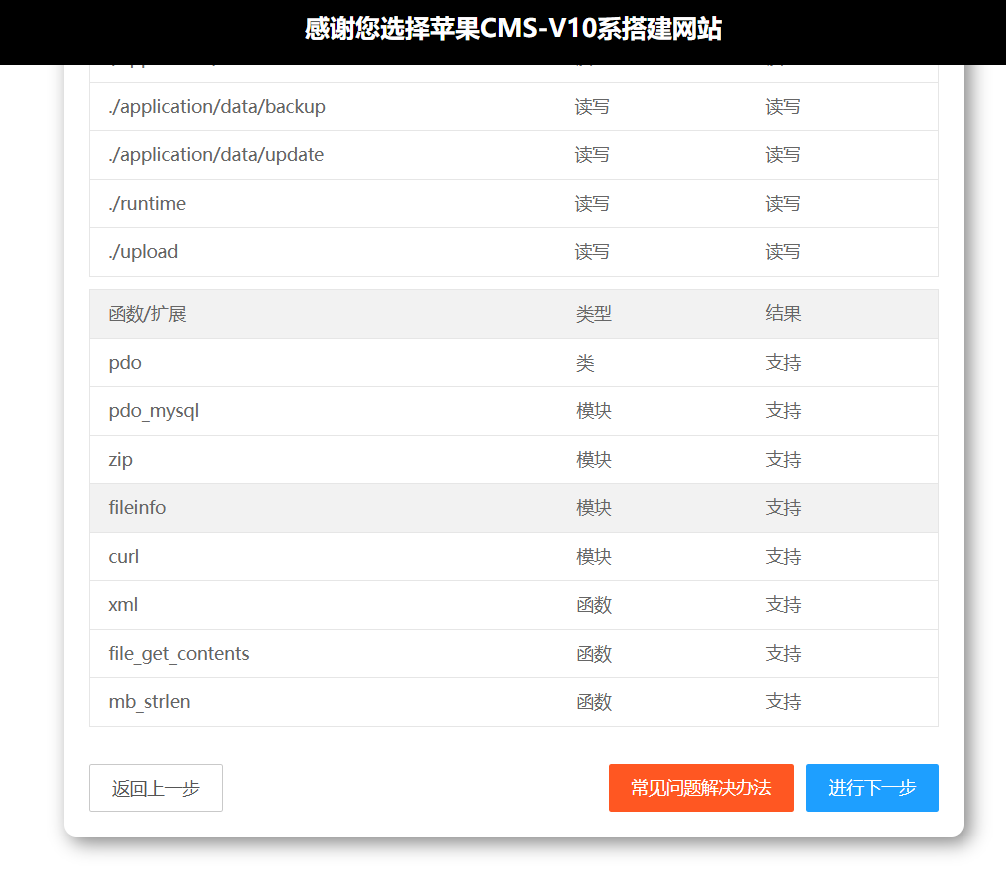Viewport: 1006px width, 870px height.
Task: Click the 返回上一步 button
Action: [x=156, y=788]
